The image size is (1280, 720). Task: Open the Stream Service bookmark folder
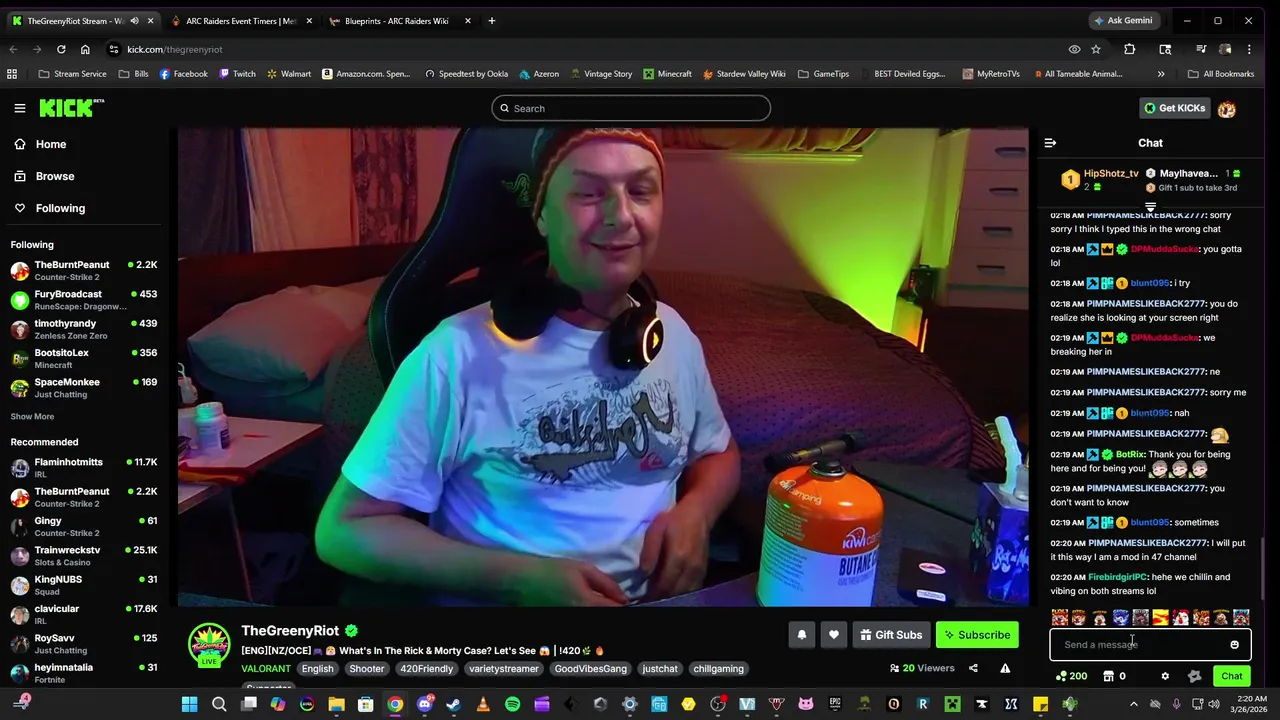[72, 74]
